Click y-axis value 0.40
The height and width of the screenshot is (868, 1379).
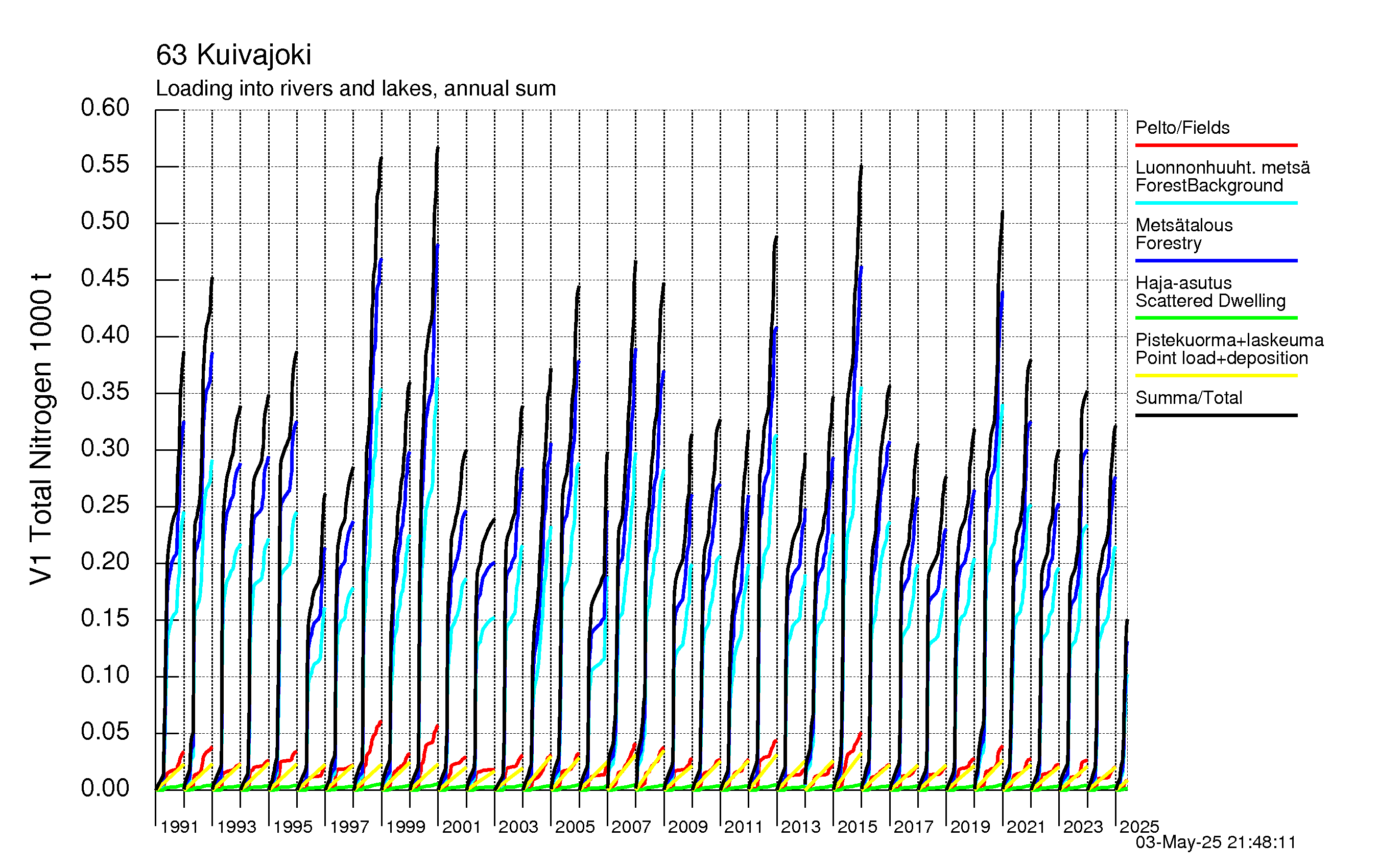point(105,335)
